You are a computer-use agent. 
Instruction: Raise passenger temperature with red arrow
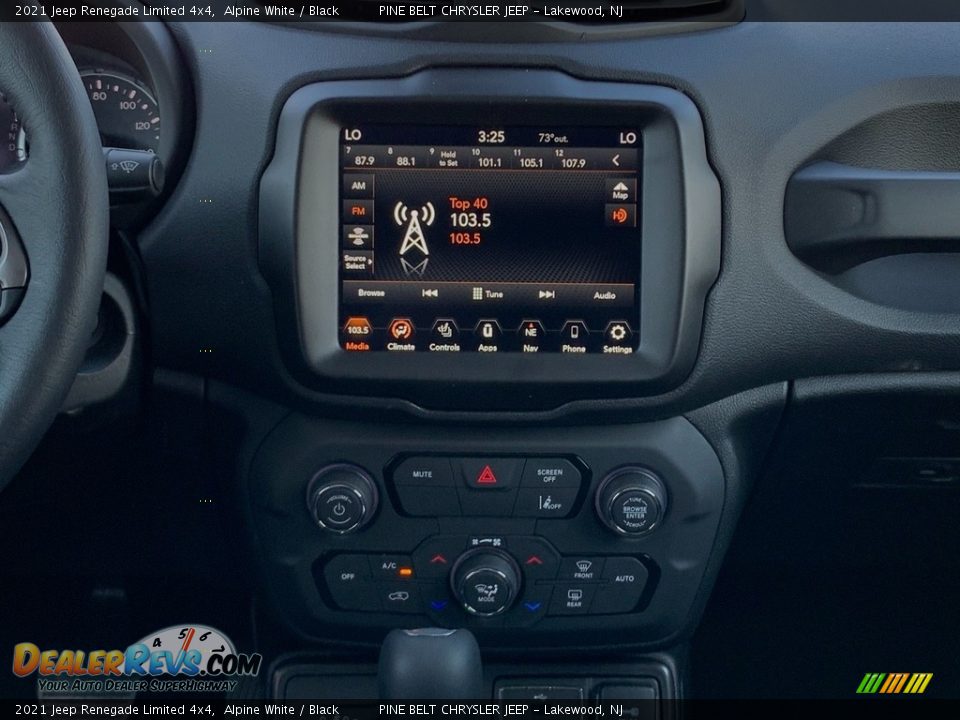point(534,560)
